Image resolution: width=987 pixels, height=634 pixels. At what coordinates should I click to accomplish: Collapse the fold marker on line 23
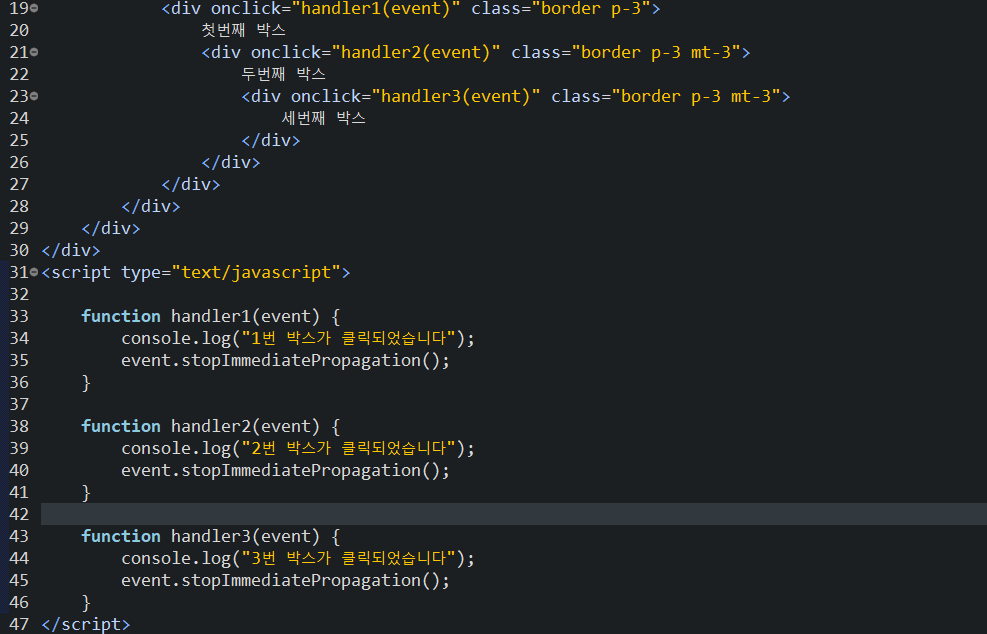(x=34, y=96)
